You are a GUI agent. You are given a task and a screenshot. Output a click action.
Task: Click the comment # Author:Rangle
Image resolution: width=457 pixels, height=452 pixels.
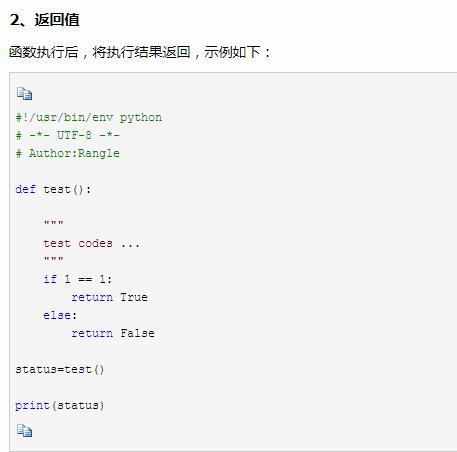click(68, 153)
